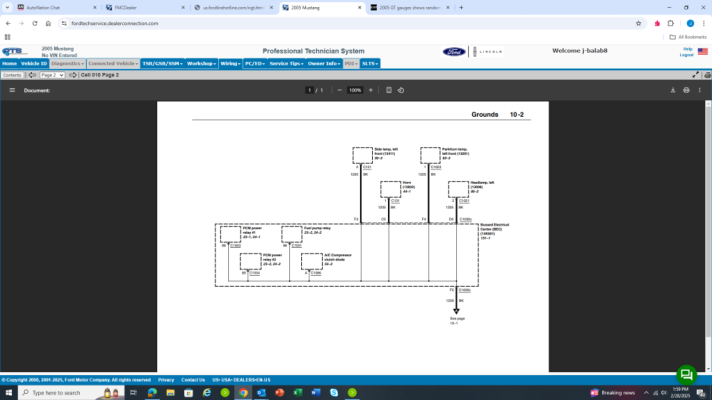The width and height of the screenshot is (712, 400).
Task: Open the Help link
Action: (x=687, y=49)
